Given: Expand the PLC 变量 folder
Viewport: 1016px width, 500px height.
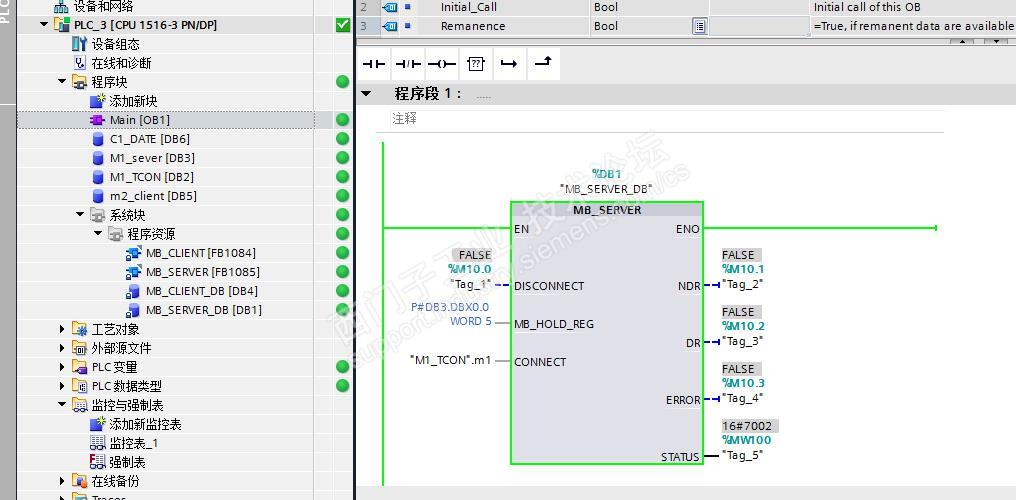Looking at the screenshot, I should click(62, 367).
